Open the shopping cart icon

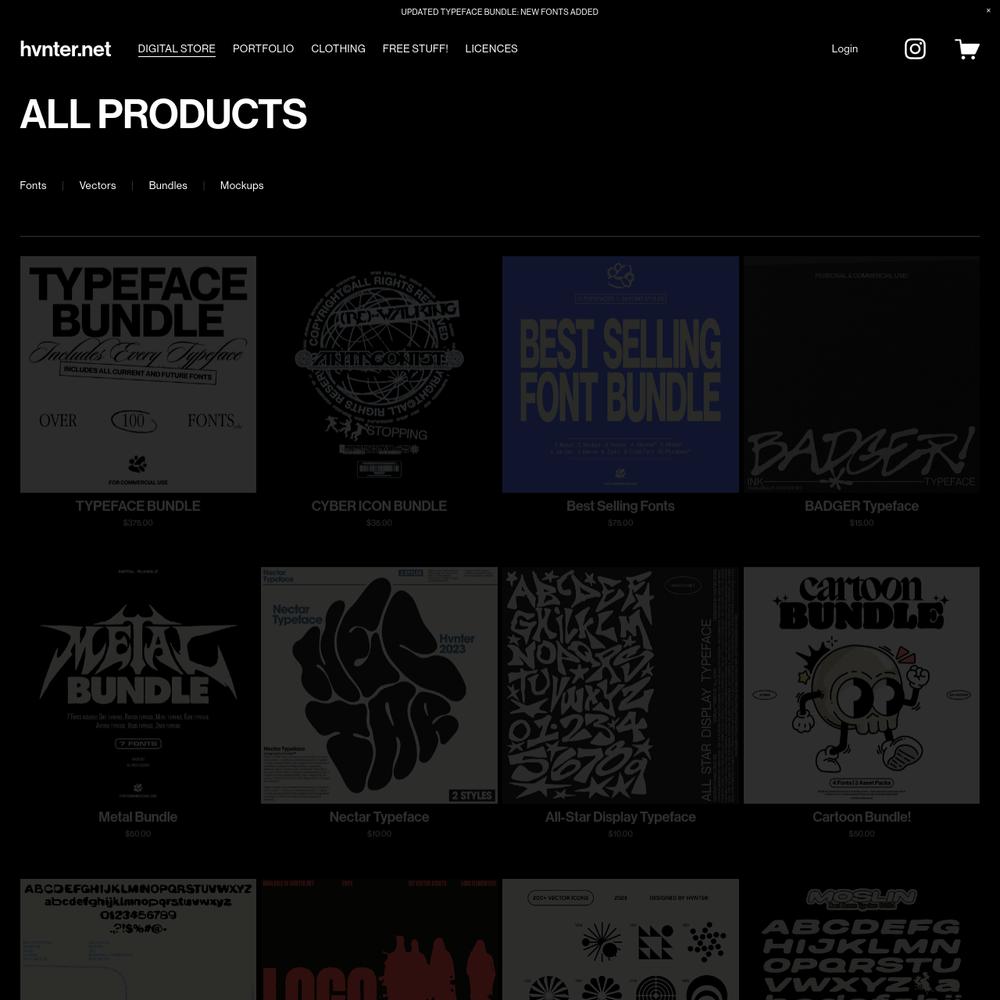[967, 48]
